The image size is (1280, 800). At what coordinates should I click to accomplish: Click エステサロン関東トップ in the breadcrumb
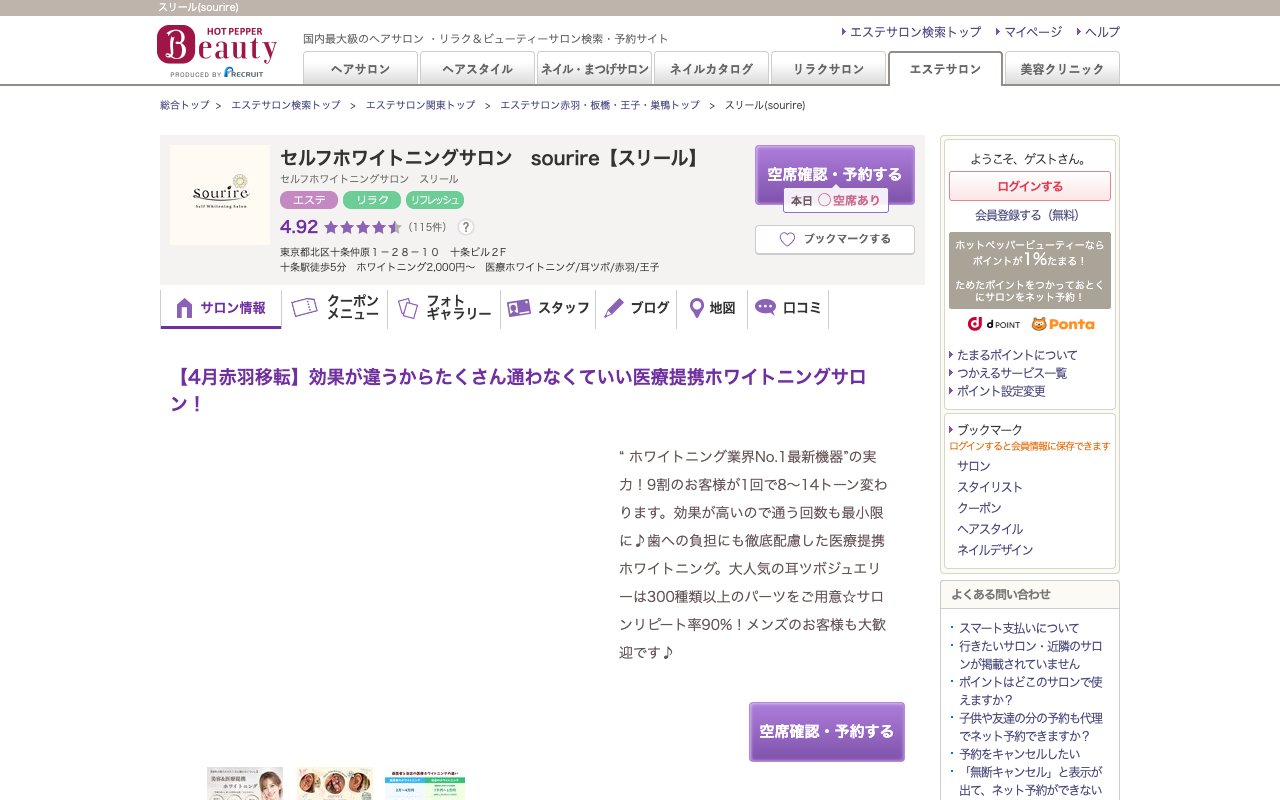(x=420, y=105)
